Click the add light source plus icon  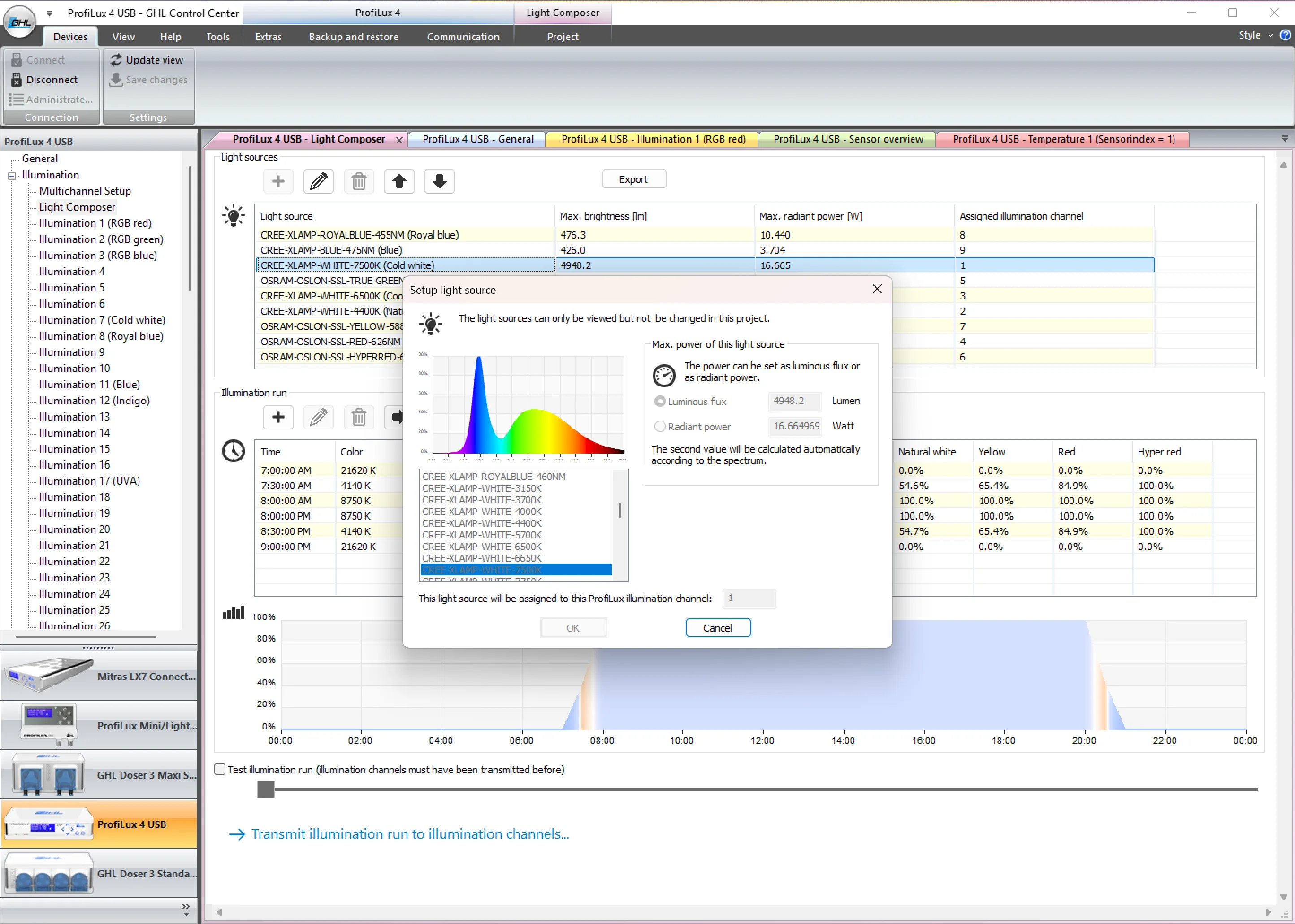coord(278,182)
